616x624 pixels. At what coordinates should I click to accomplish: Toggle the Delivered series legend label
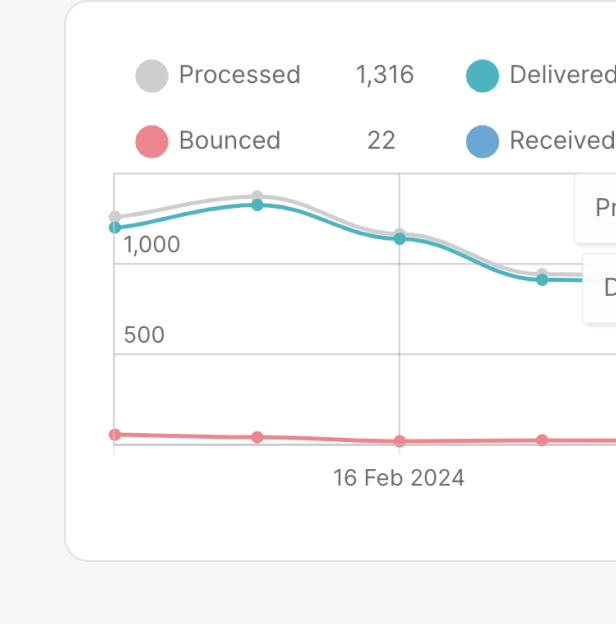point(561,75)
